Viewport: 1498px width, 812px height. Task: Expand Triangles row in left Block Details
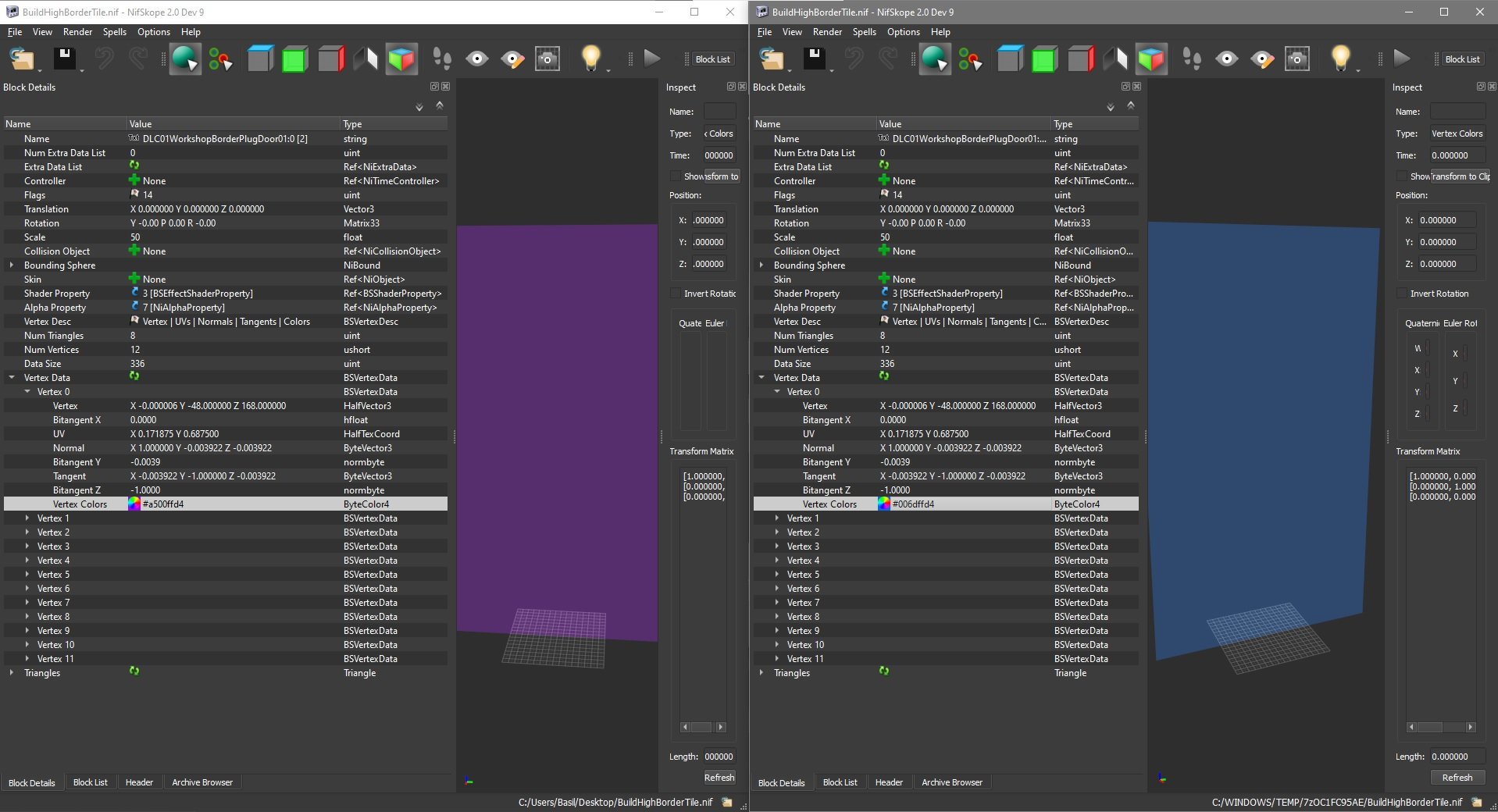(12, 673)
